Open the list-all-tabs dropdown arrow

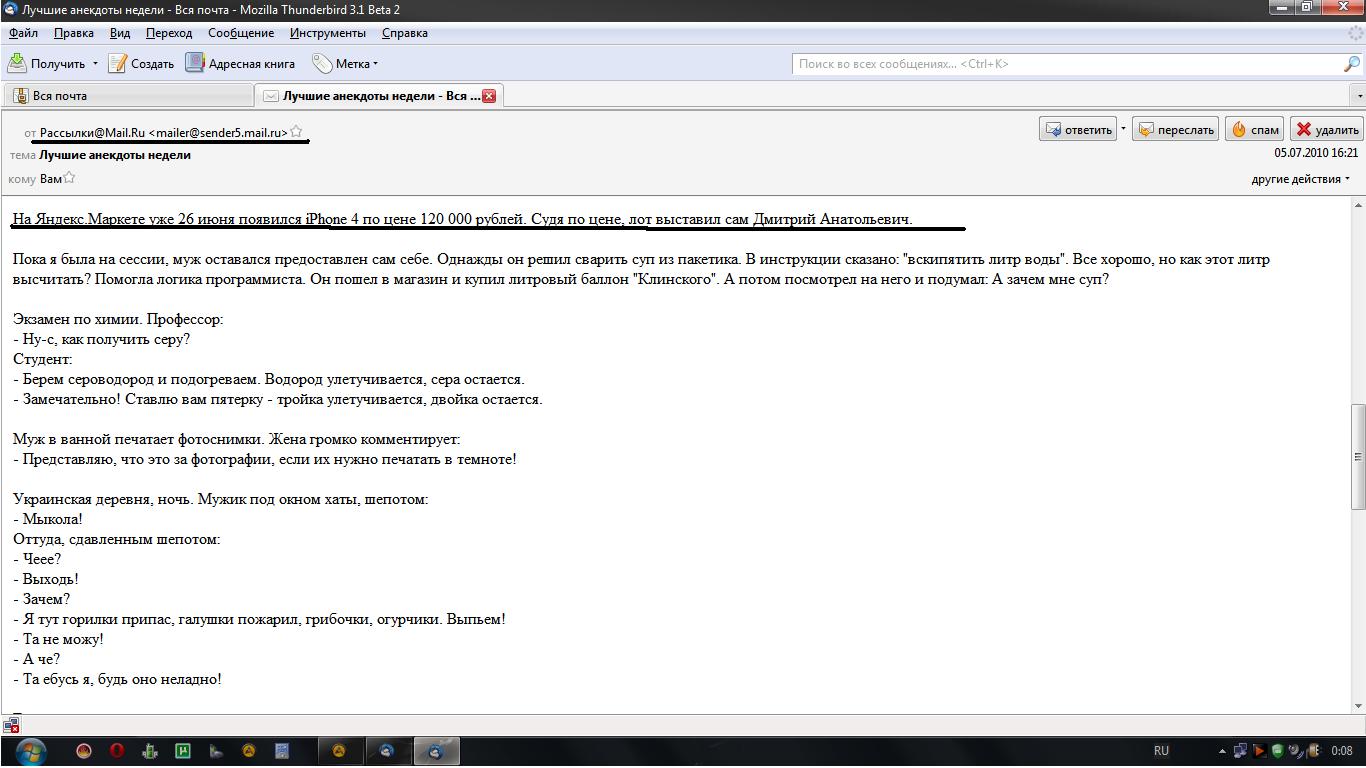pos(1358,96)
